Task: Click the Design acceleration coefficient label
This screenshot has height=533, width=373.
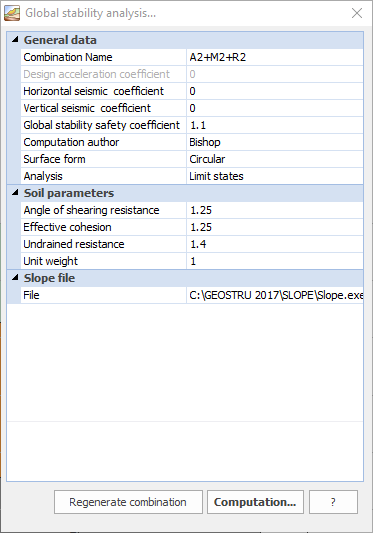Action: click(97, 74)
